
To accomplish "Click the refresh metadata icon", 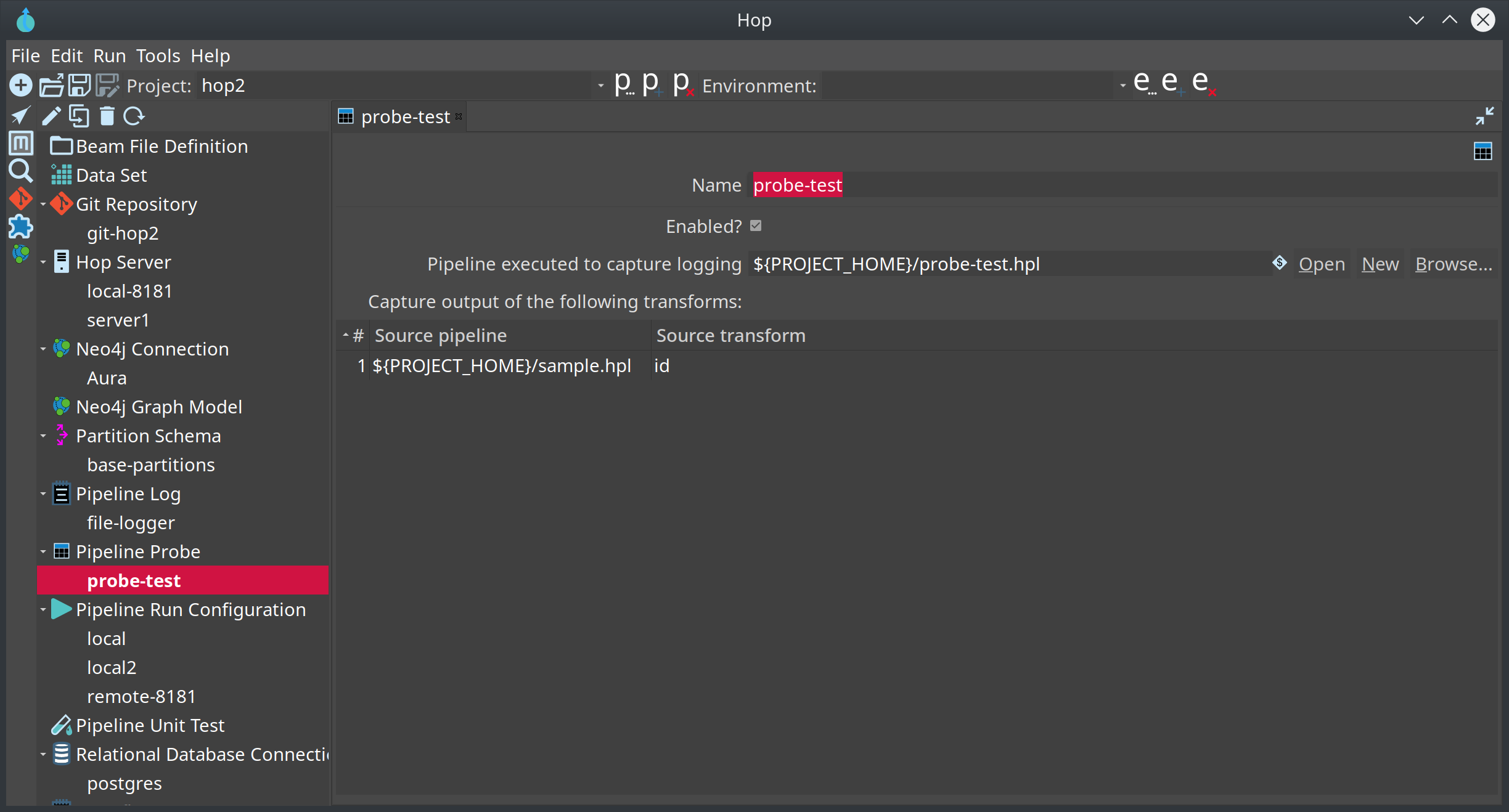I will pyautogui.click(x=134, y=116).
